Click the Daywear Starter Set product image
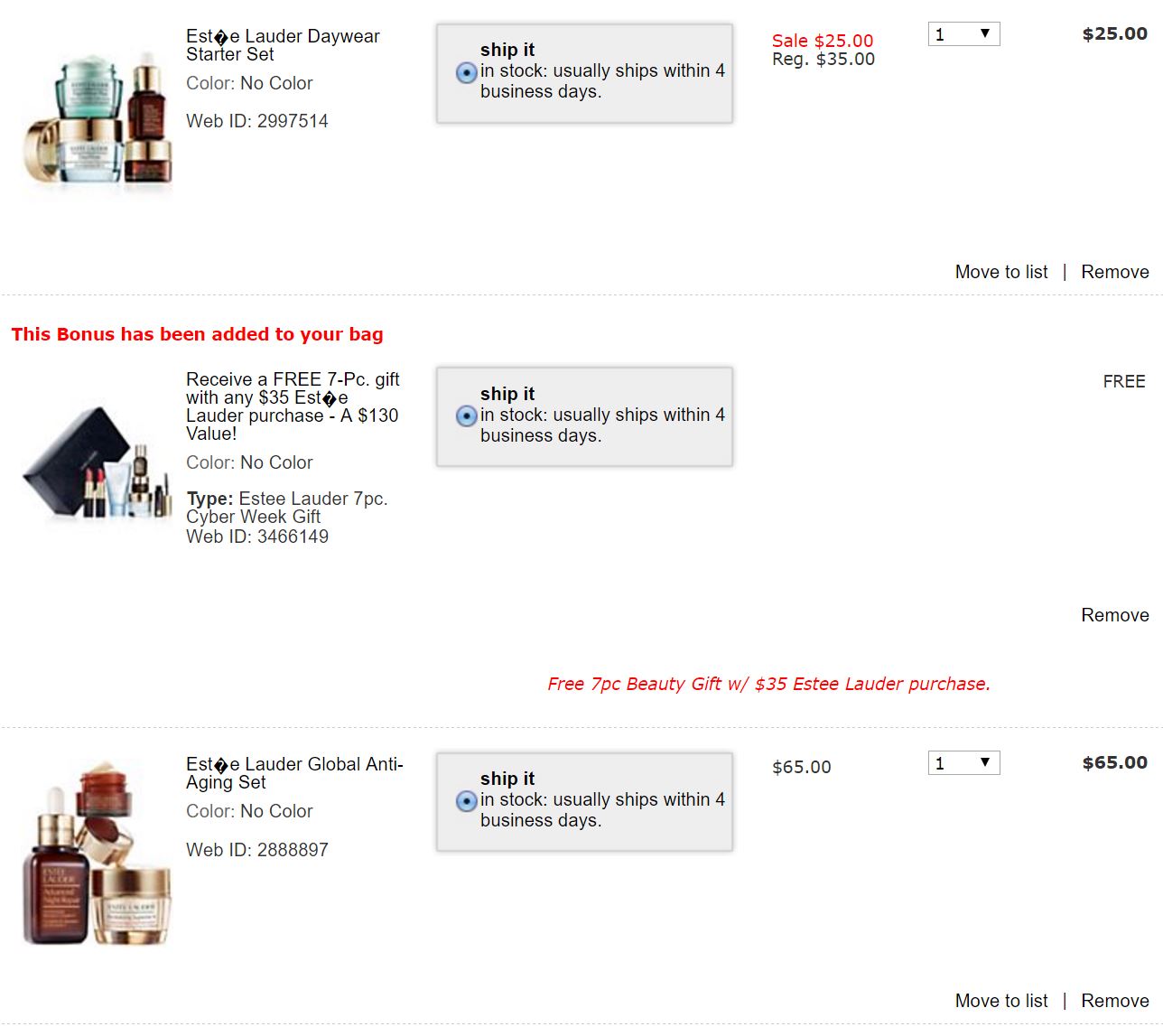This screenshot has height=1036, width=1163. pyautogui.click(x=98, y=117)
